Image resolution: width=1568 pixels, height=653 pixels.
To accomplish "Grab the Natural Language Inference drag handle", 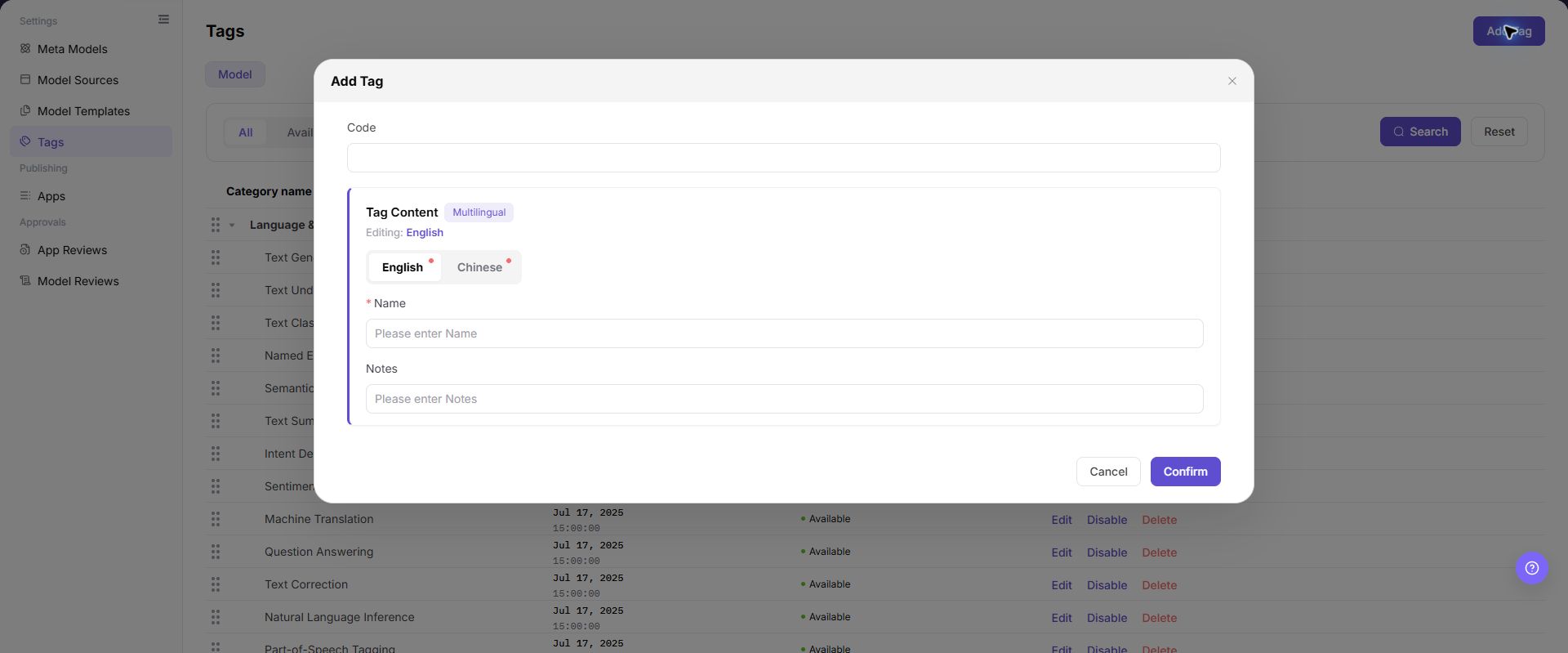I will [x=216, y=617].
